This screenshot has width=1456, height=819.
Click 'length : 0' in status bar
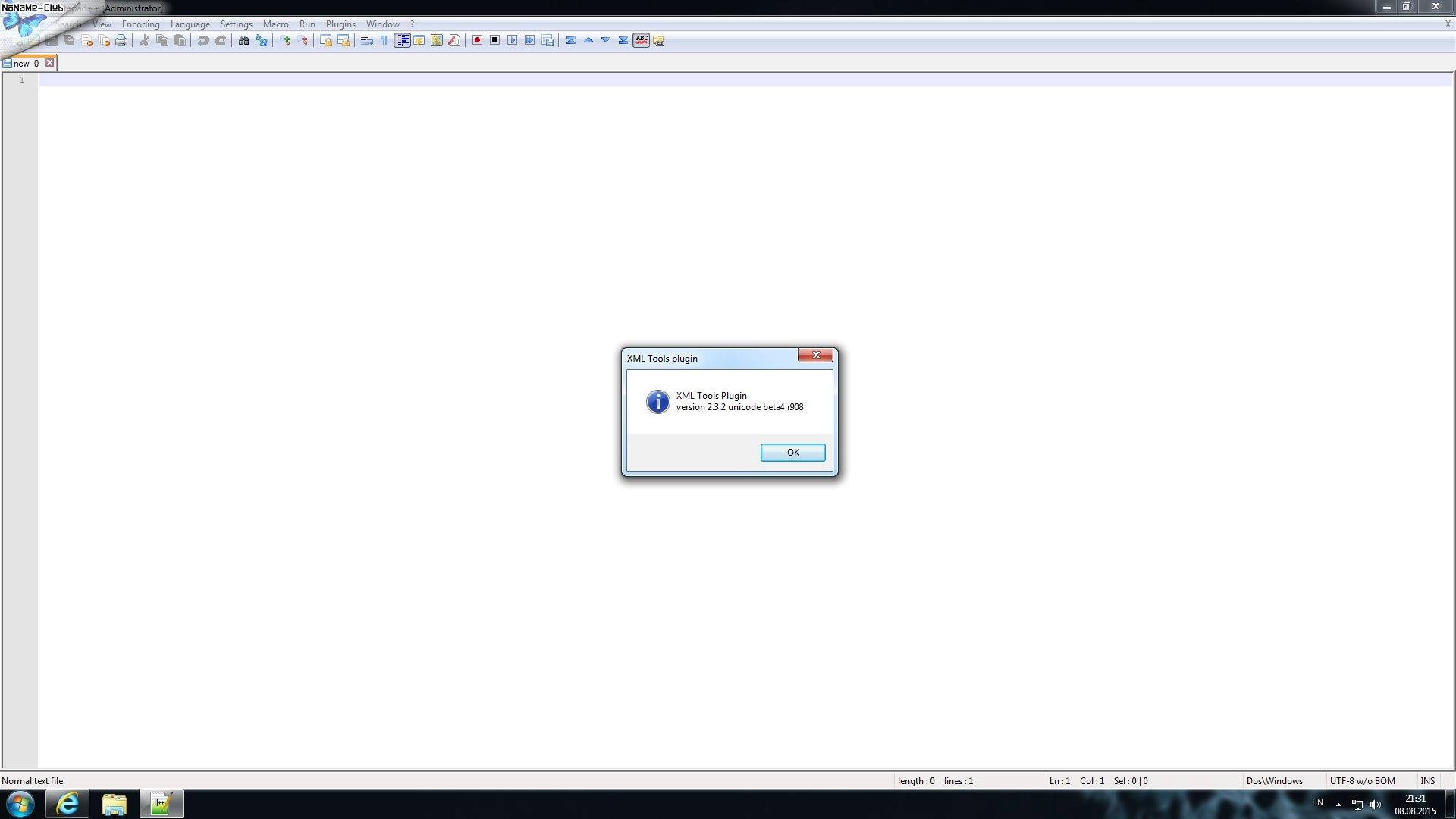coord(915,780)
